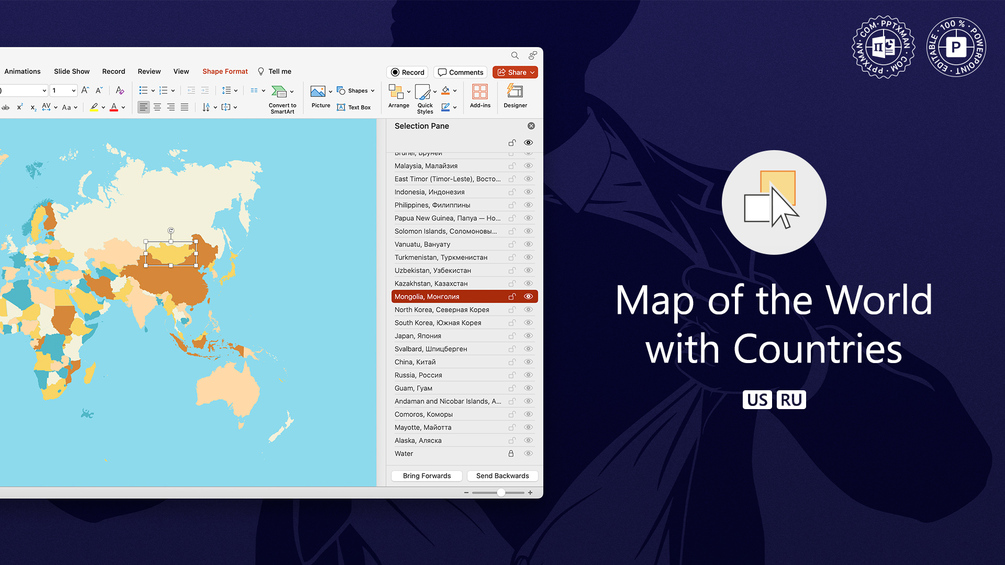Toggle lock for all objects in pane header
The image size is (1005, 565).
[x=511, y=143]
